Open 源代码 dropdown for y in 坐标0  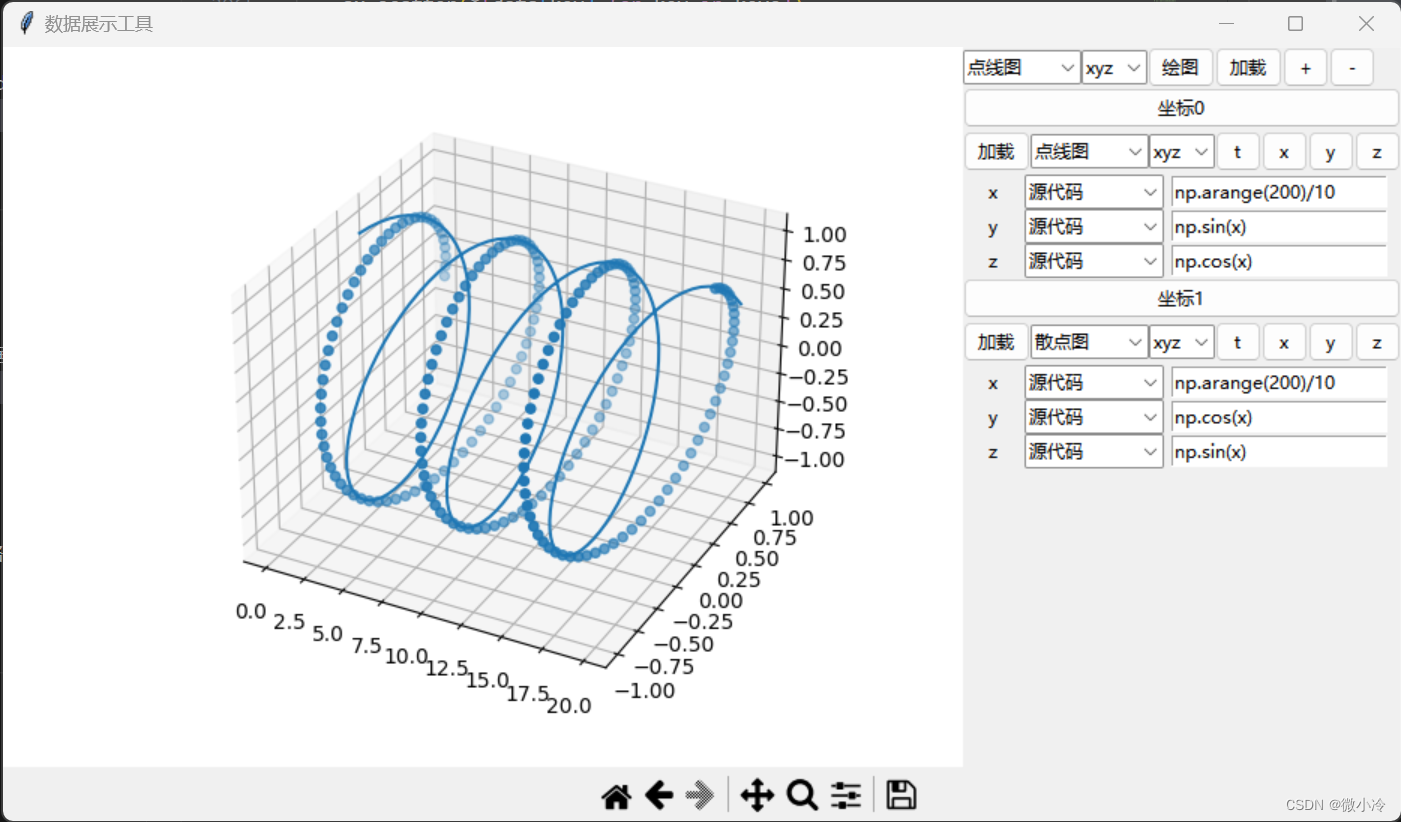(x=1094, y=227)
